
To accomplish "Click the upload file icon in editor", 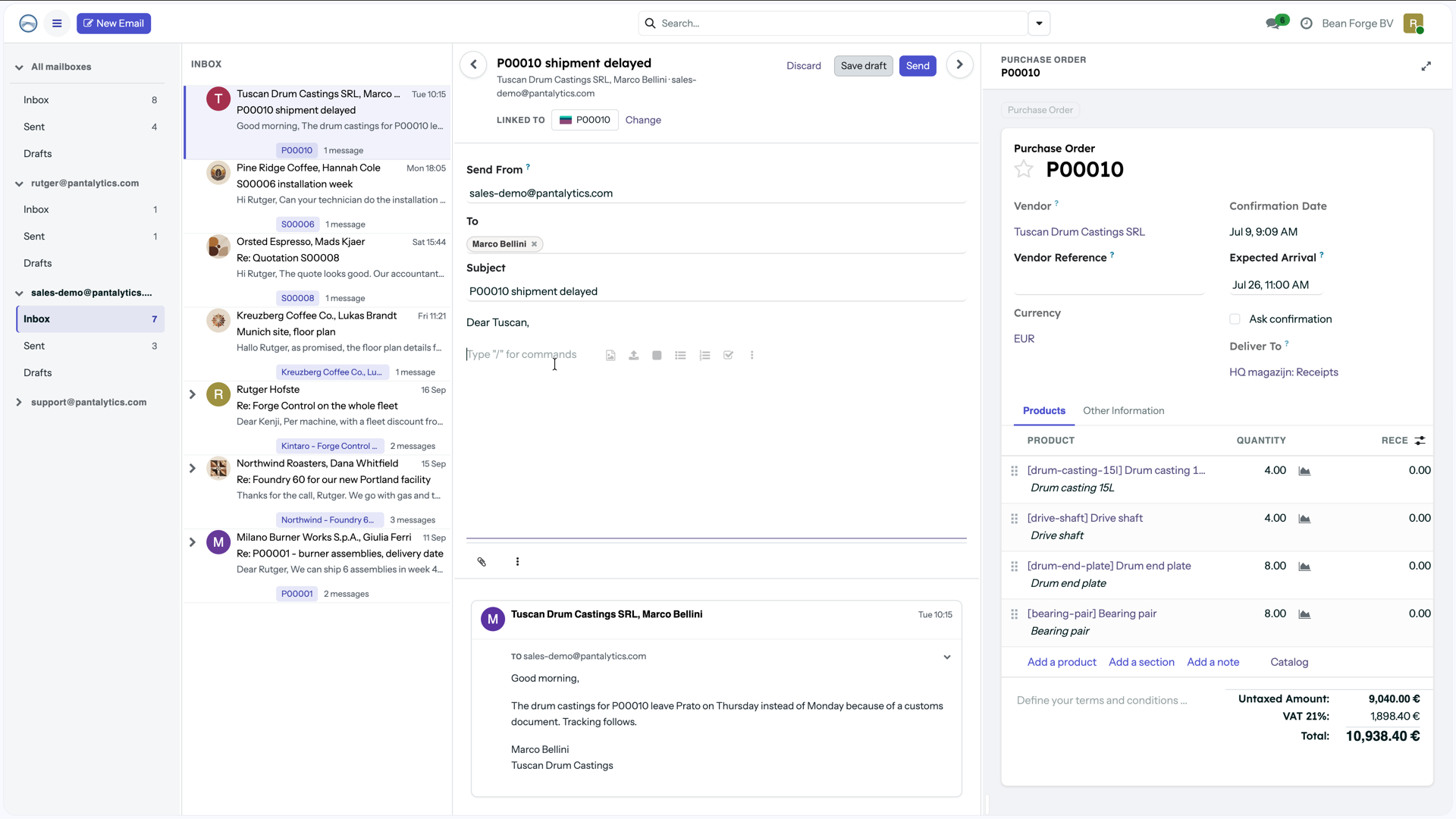I will coord(634,355).
